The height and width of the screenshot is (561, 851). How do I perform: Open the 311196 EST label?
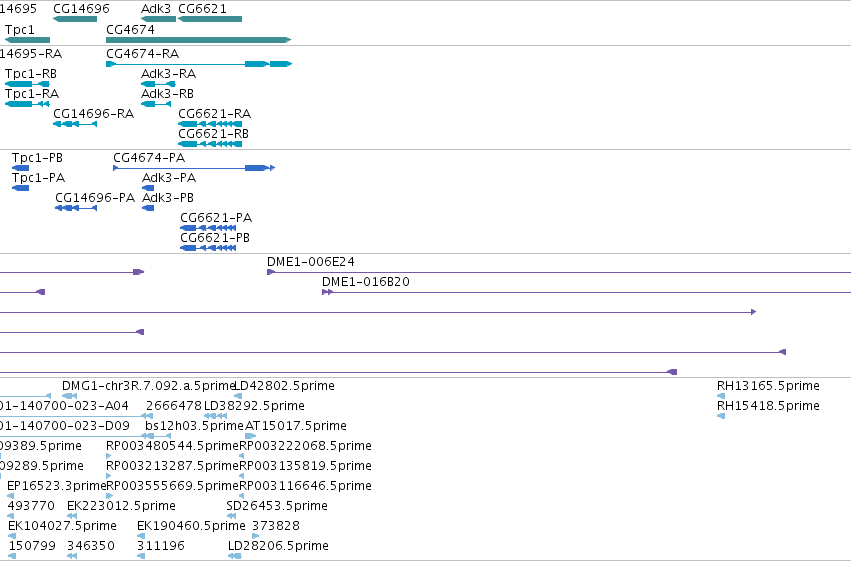(161, 546)
